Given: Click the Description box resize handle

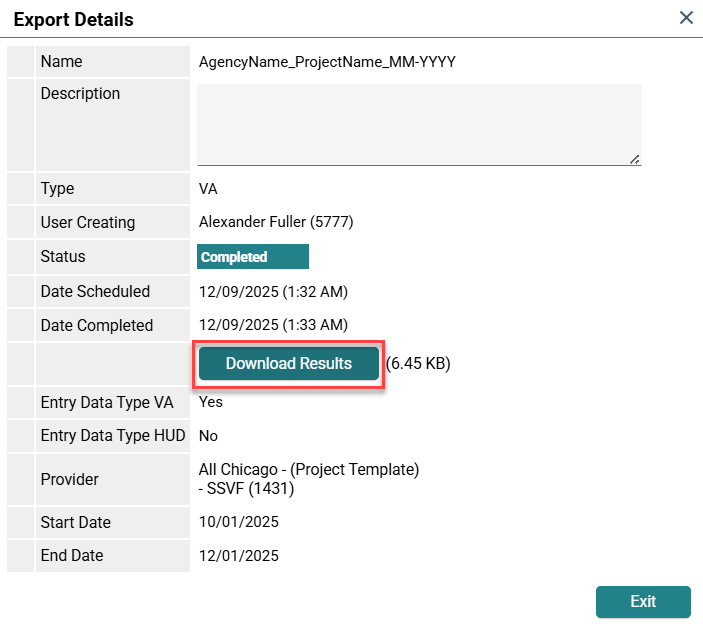Looking at the screenshot, I should point(636,159).
